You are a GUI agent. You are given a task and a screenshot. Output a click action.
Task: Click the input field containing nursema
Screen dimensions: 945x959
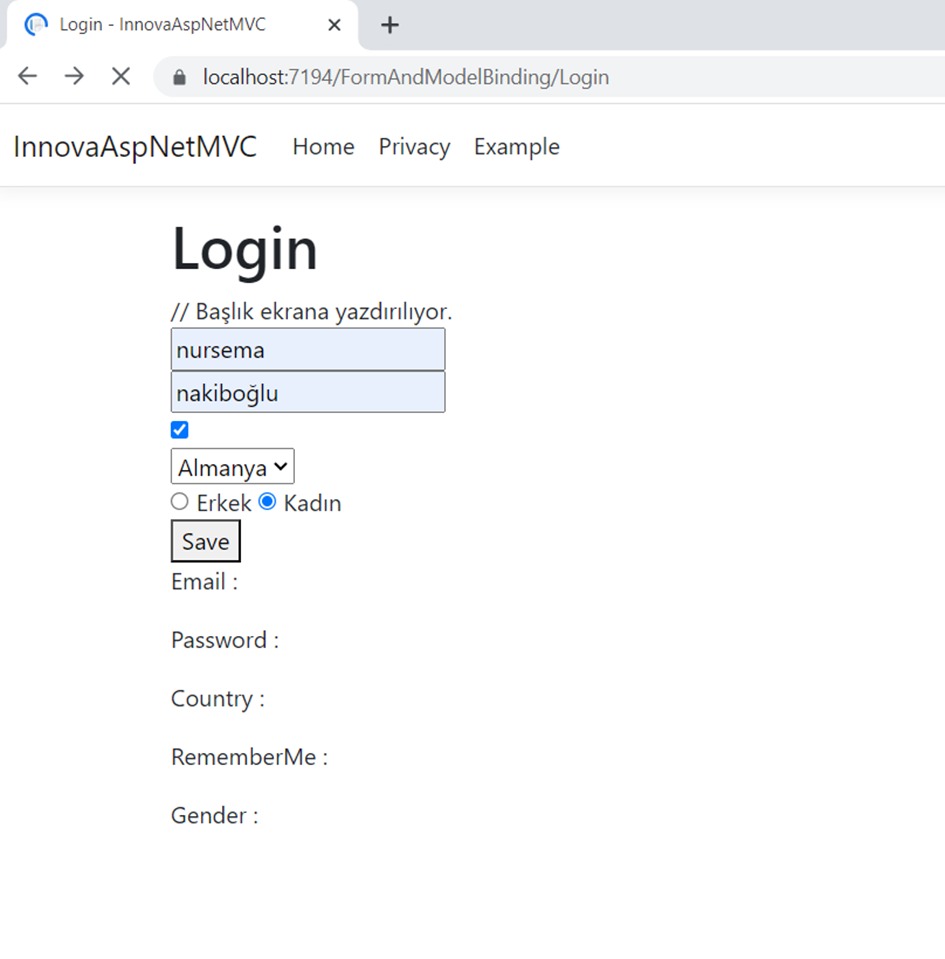308,349
